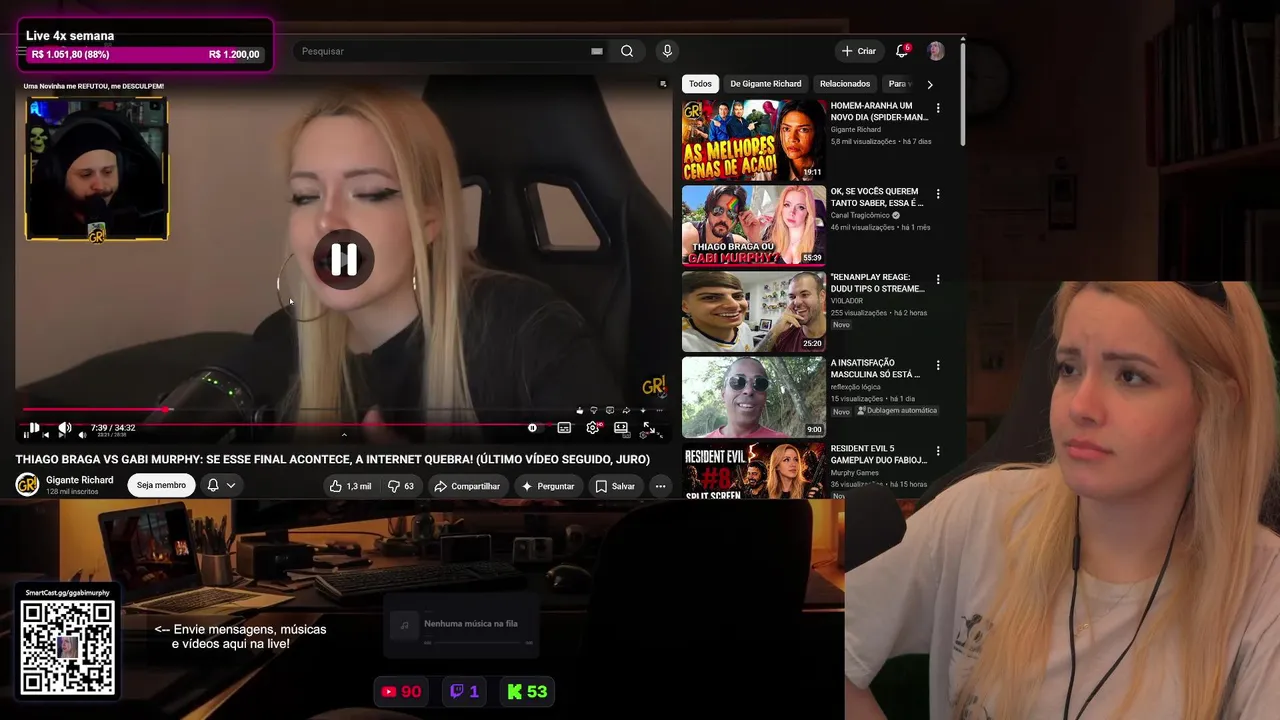Screen dimensions: 1280x720
Task: Open more actions ellipsis below video
Action: click(660, 486)
